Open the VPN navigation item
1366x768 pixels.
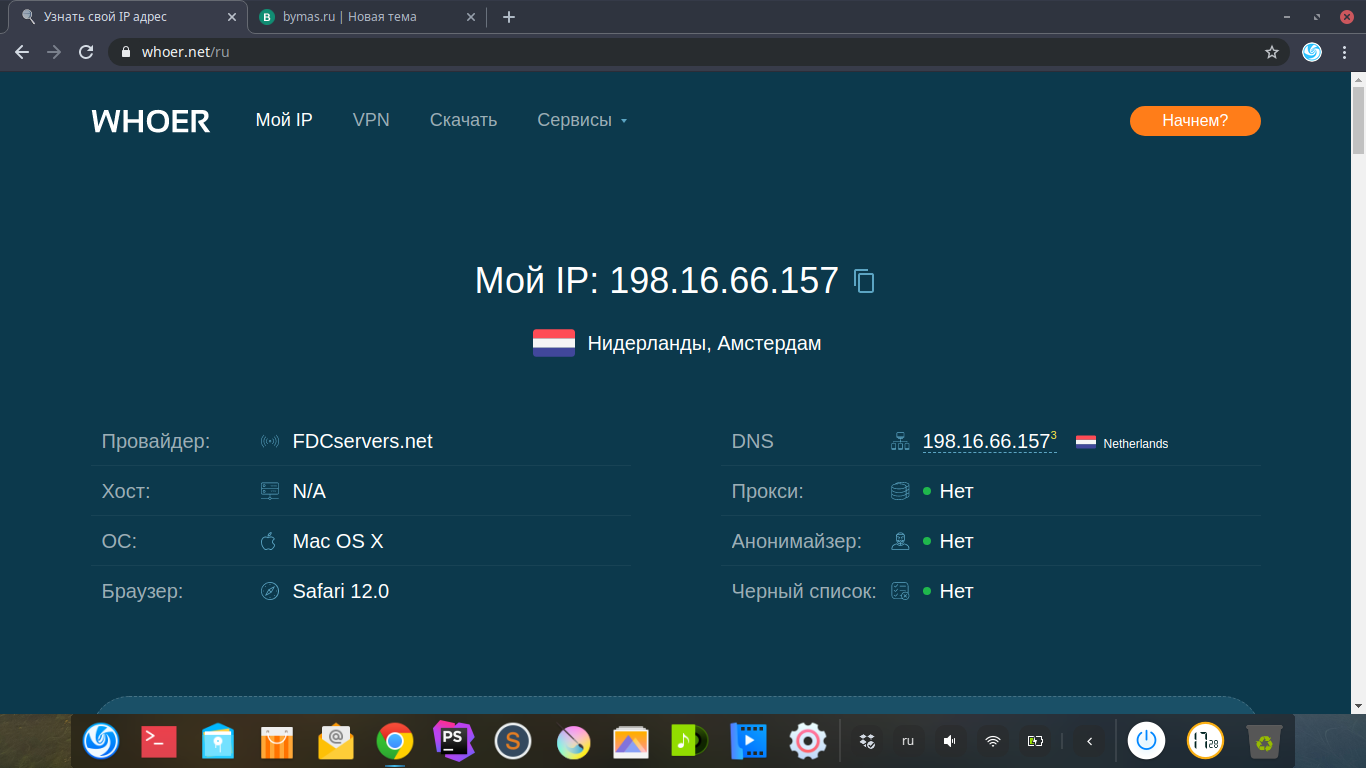[x=371, y=120]
